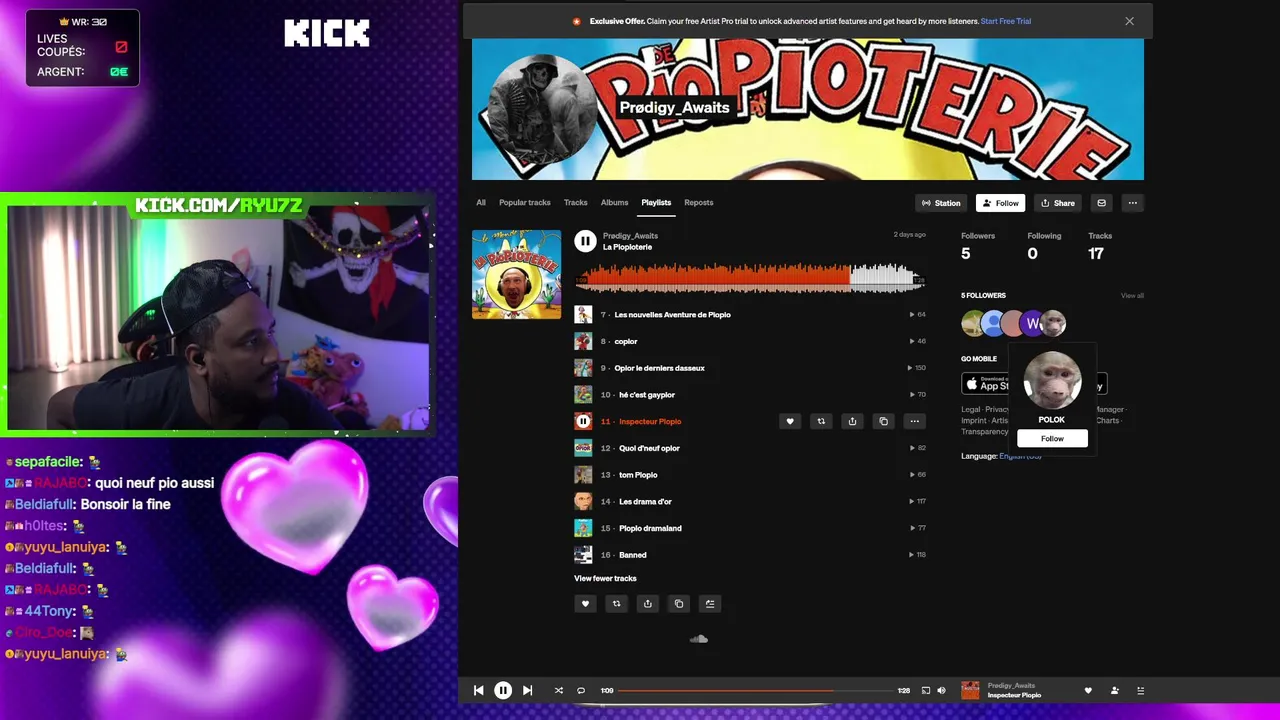Skip to previous track in player bar
1280x720 pixels.
tap(479, 690)
